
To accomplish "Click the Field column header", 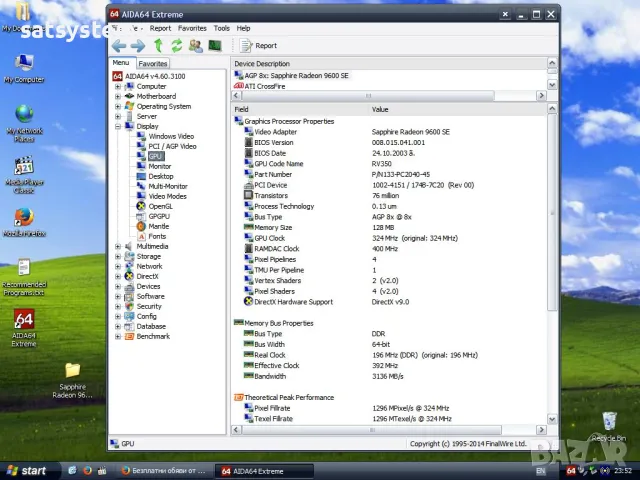I will pos(242,109).
